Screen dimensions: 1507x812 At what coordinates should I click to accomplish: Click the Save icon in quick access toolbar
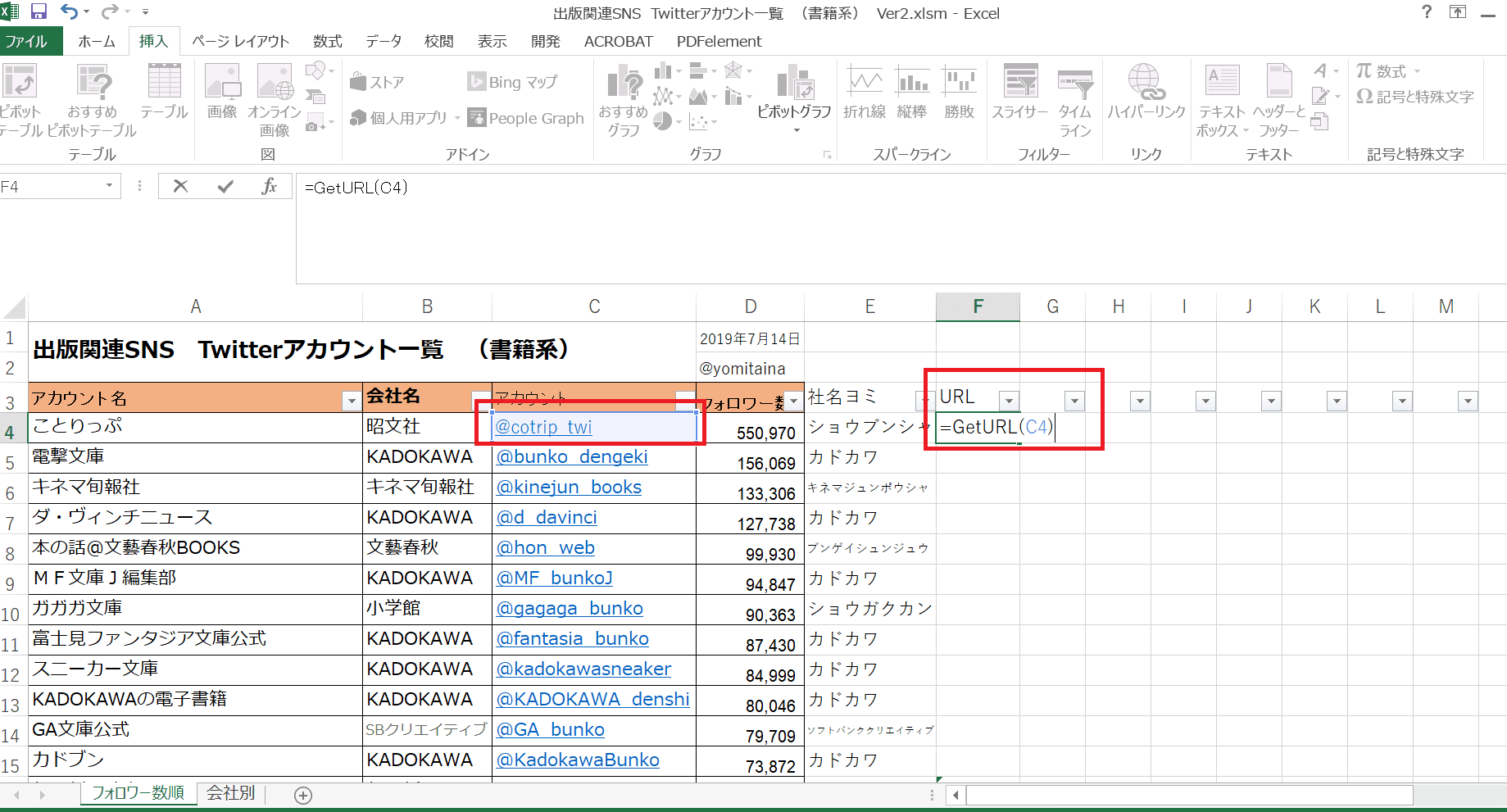[x=39, y=12]
